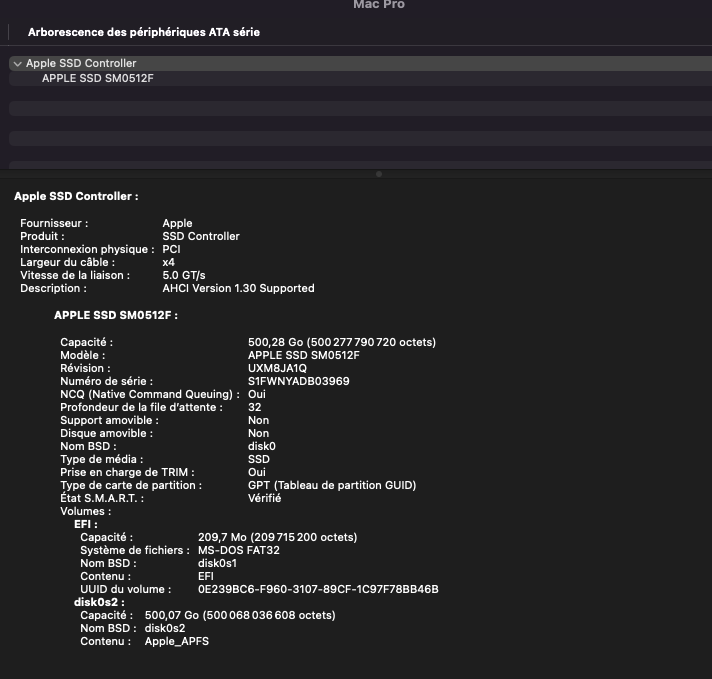Collapse the Apple SSD Controller tree row
The image size is (712, 679).
(x=18, y=64)
